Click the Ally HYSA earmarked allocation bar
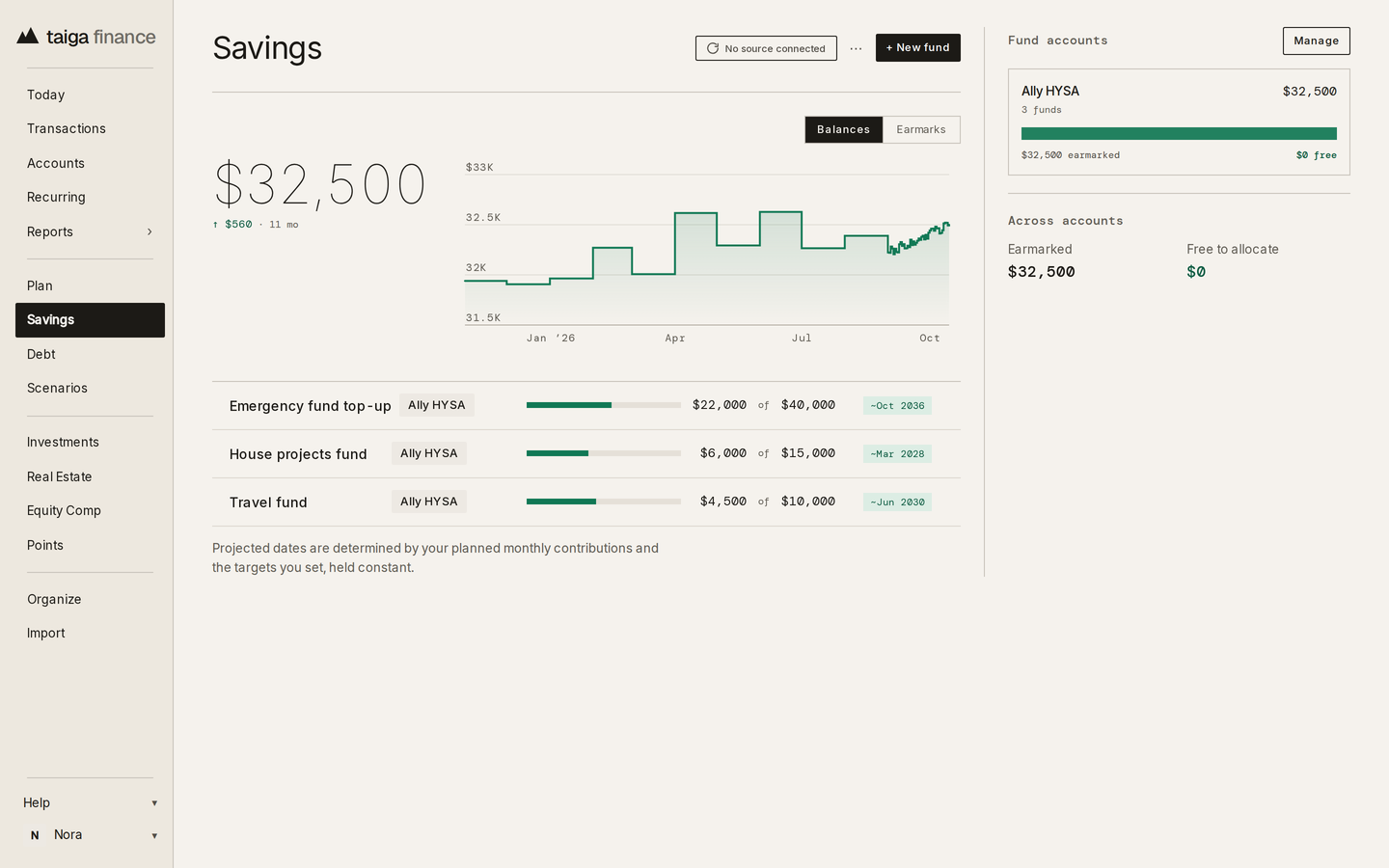The width and height of the screenshot is (1389, 868). (1179, 134)
